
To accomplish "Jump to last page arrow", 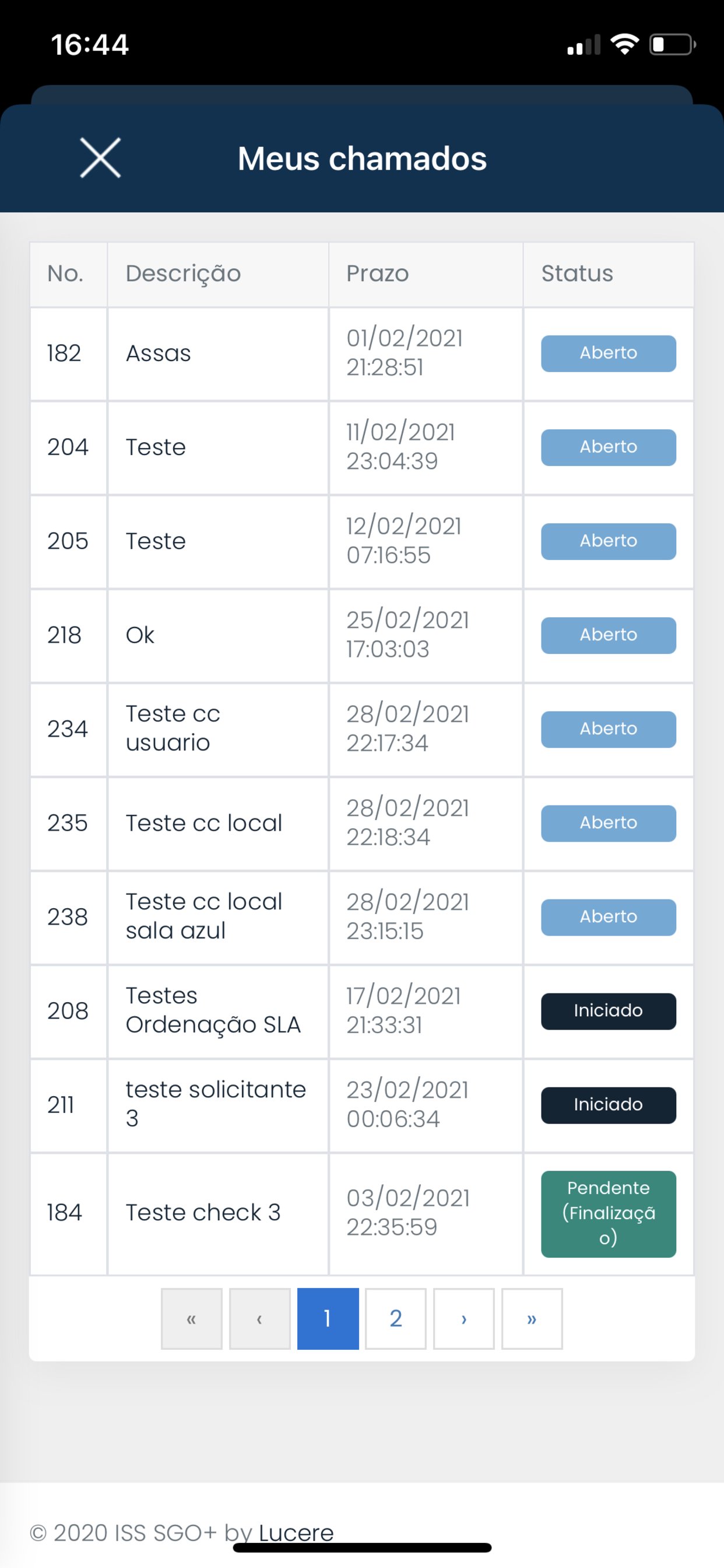I will pyautogui.click(x=532, y=1318).
